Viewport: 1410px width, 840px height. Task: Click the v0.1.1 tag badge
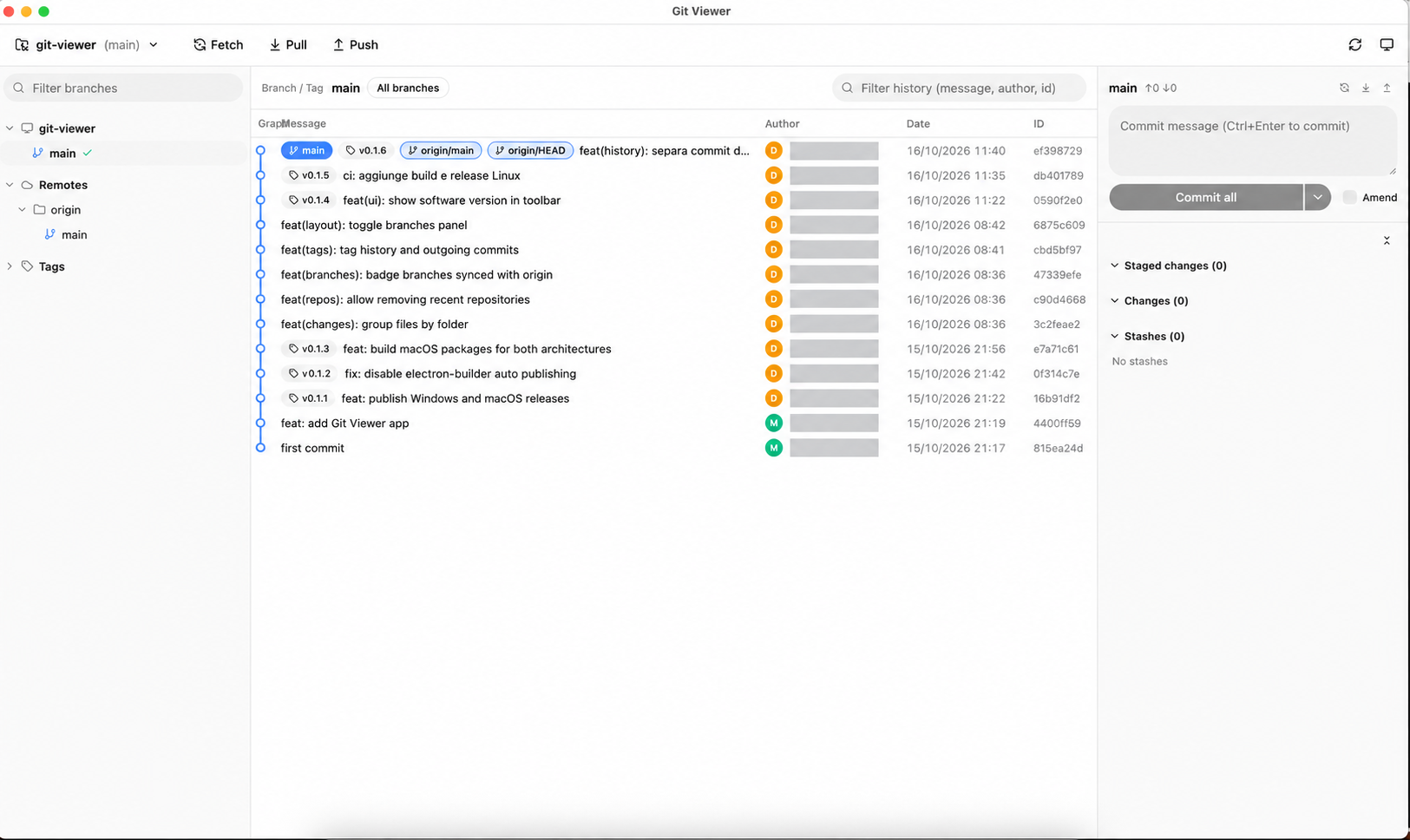[308, 398]
